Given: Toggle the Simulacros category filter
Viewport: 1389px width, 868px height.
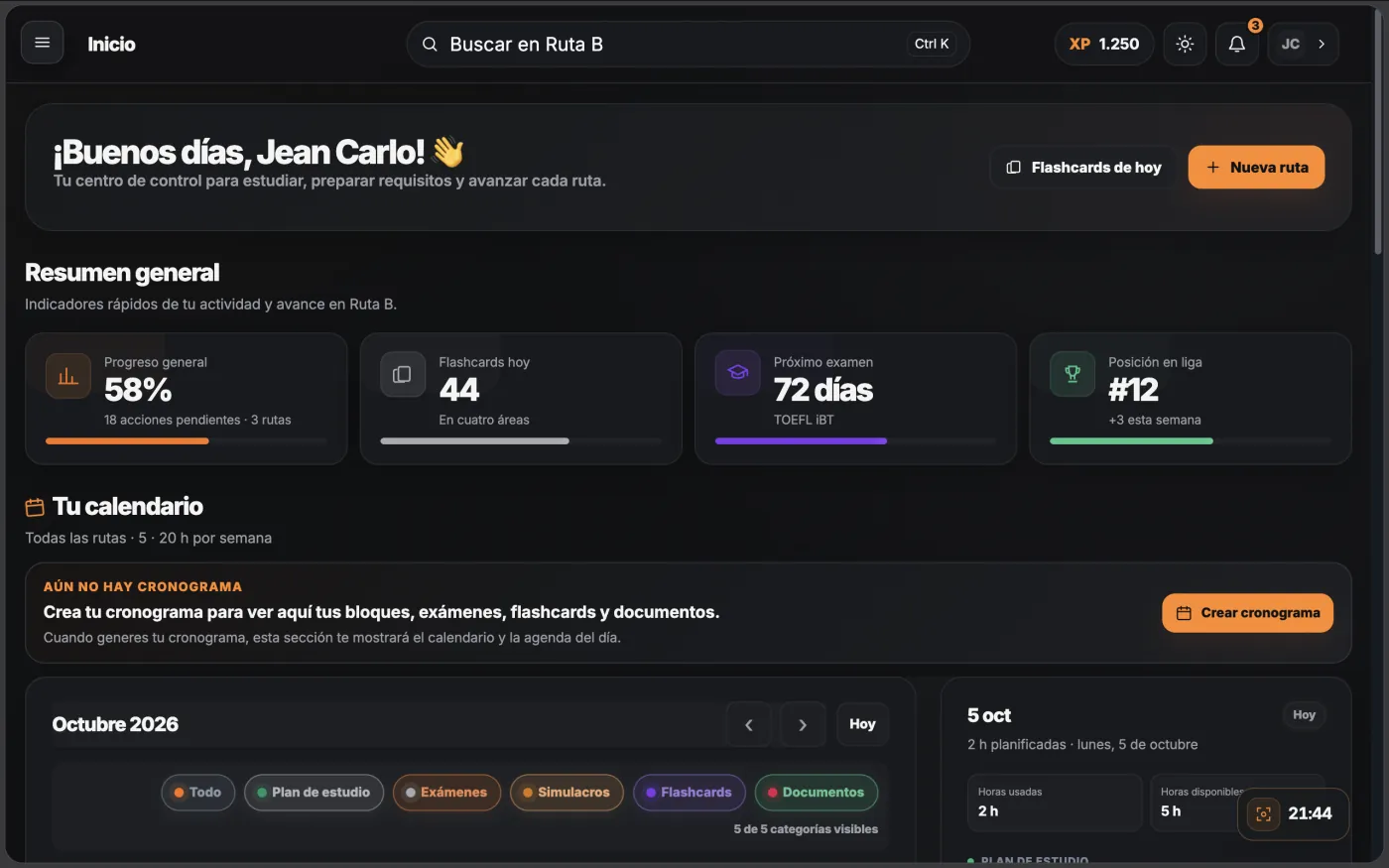Looking at the screenshot, I should point(567,792).
